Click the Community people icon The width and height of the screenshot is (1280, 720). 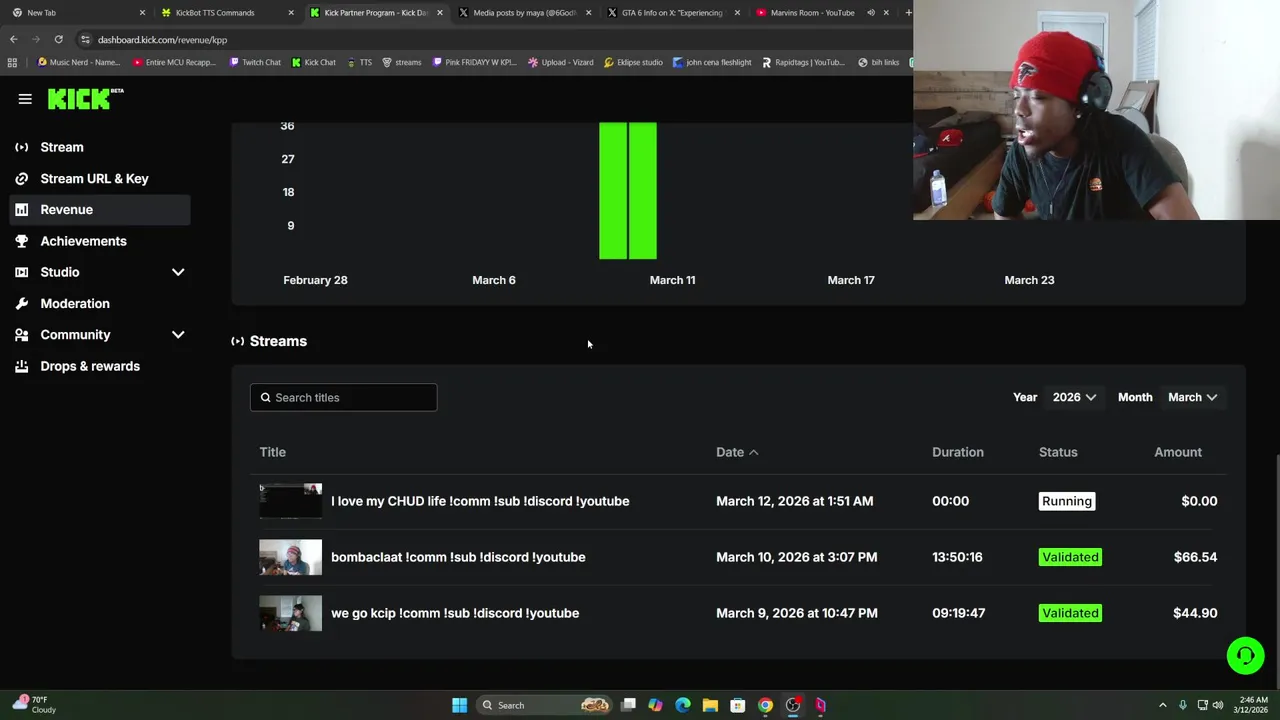click(22, 335)
